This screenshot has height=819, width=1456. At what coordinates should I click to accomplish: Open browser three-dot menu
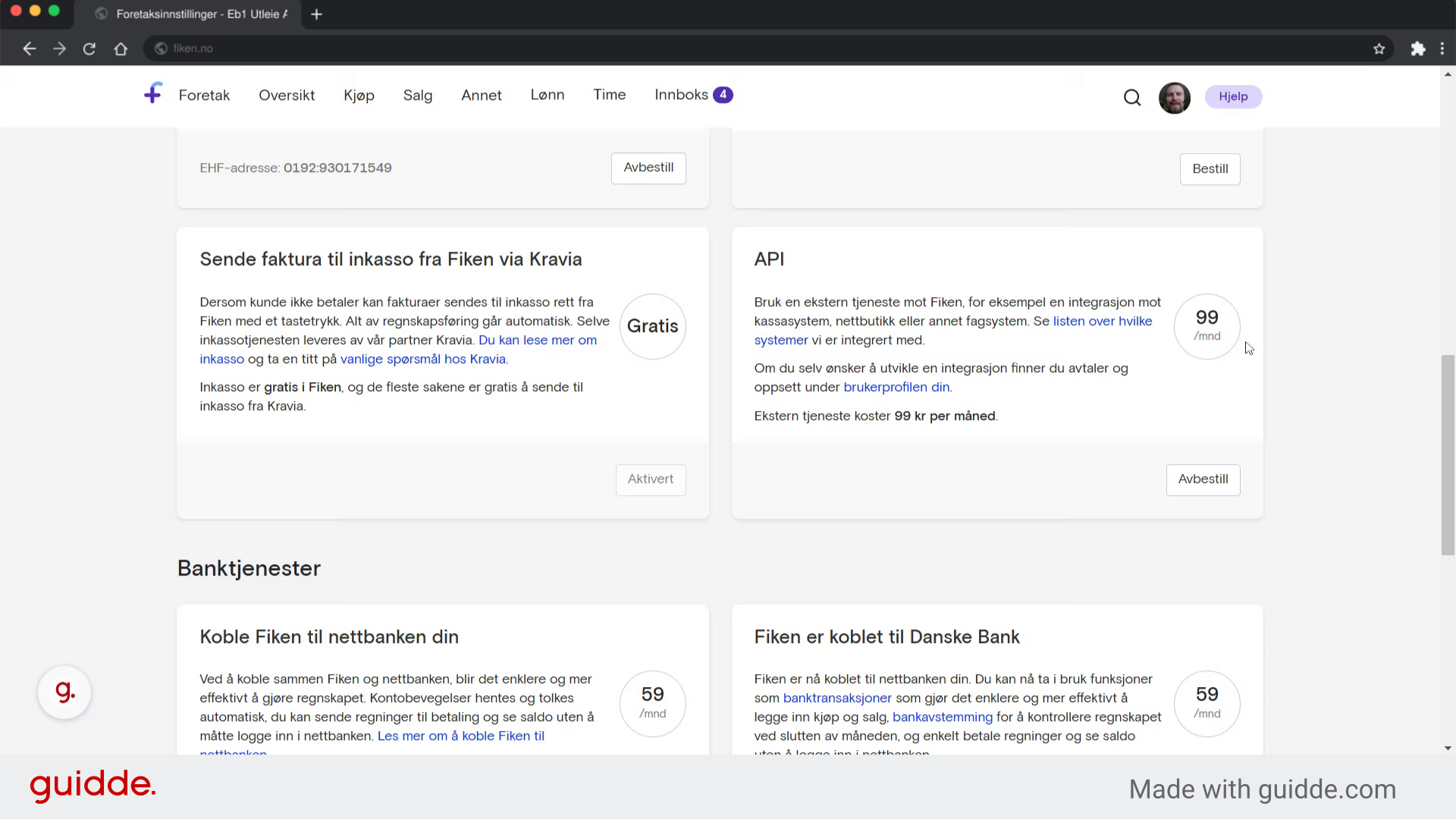pyautogui.click(x=1442, y=49)
